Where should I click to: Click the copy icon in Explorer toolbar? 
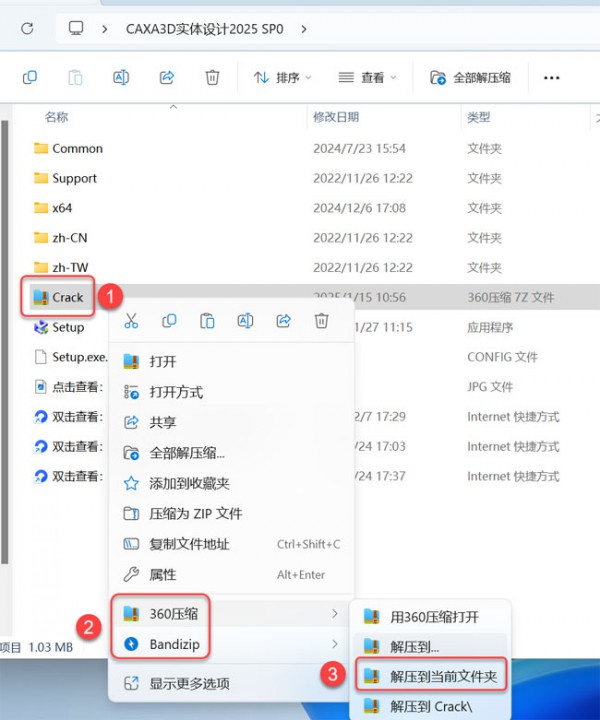click(x=30, y=77)
